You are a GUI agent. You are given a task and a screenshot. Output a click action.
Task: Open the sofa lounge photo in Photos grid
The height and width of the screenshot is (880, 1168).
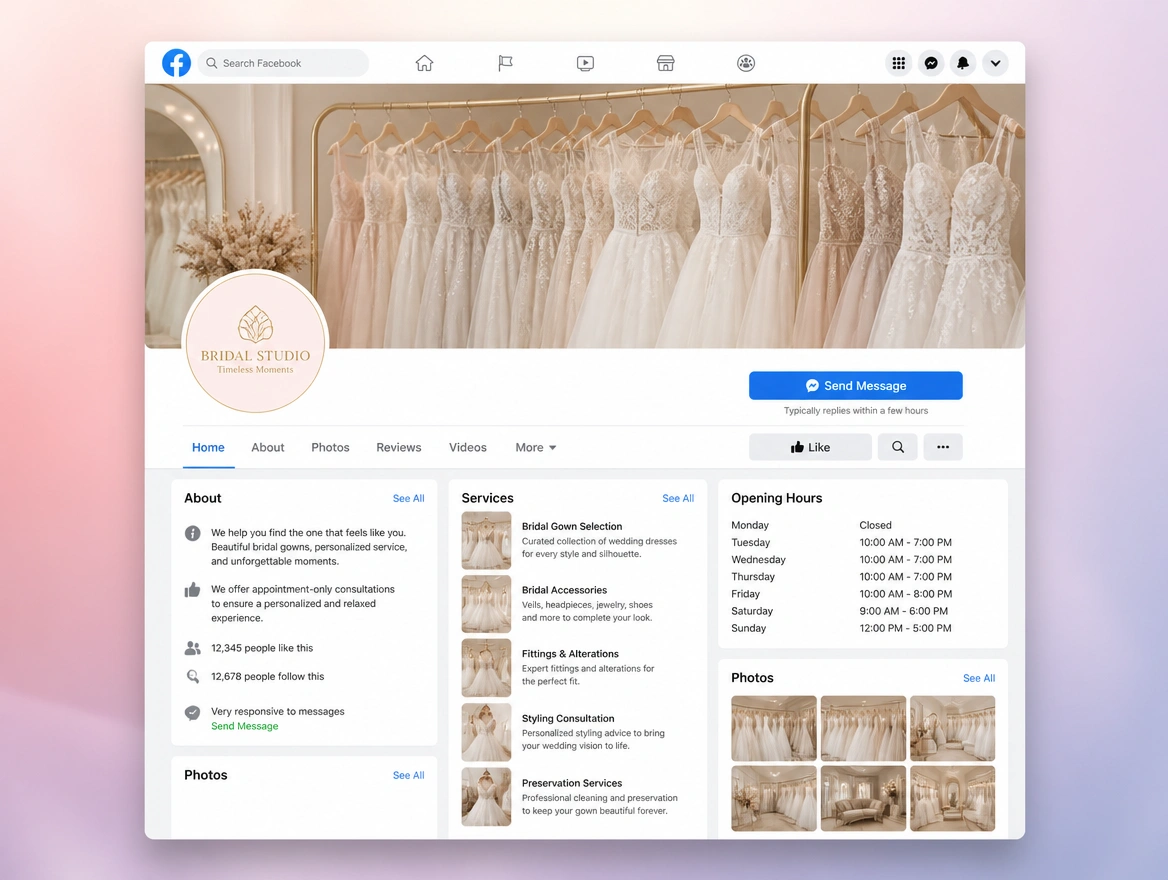[863, 798]
